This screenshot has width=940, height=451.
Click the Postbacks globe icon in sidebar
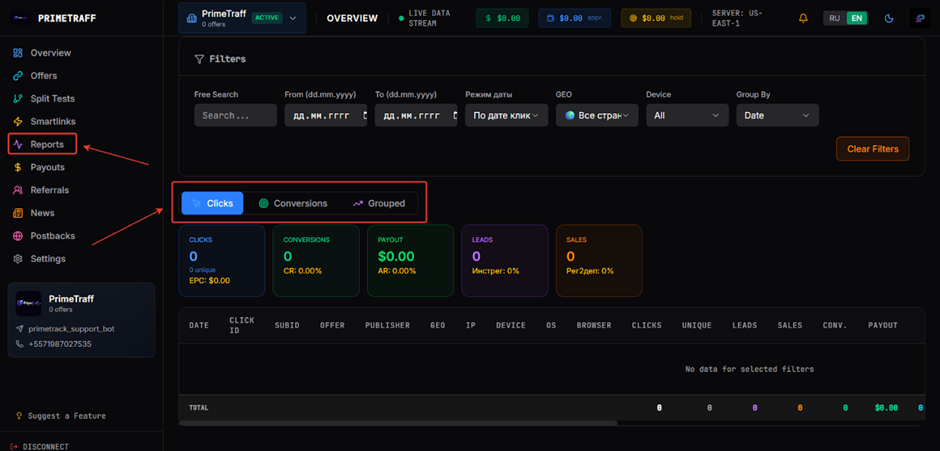[18, 236]
